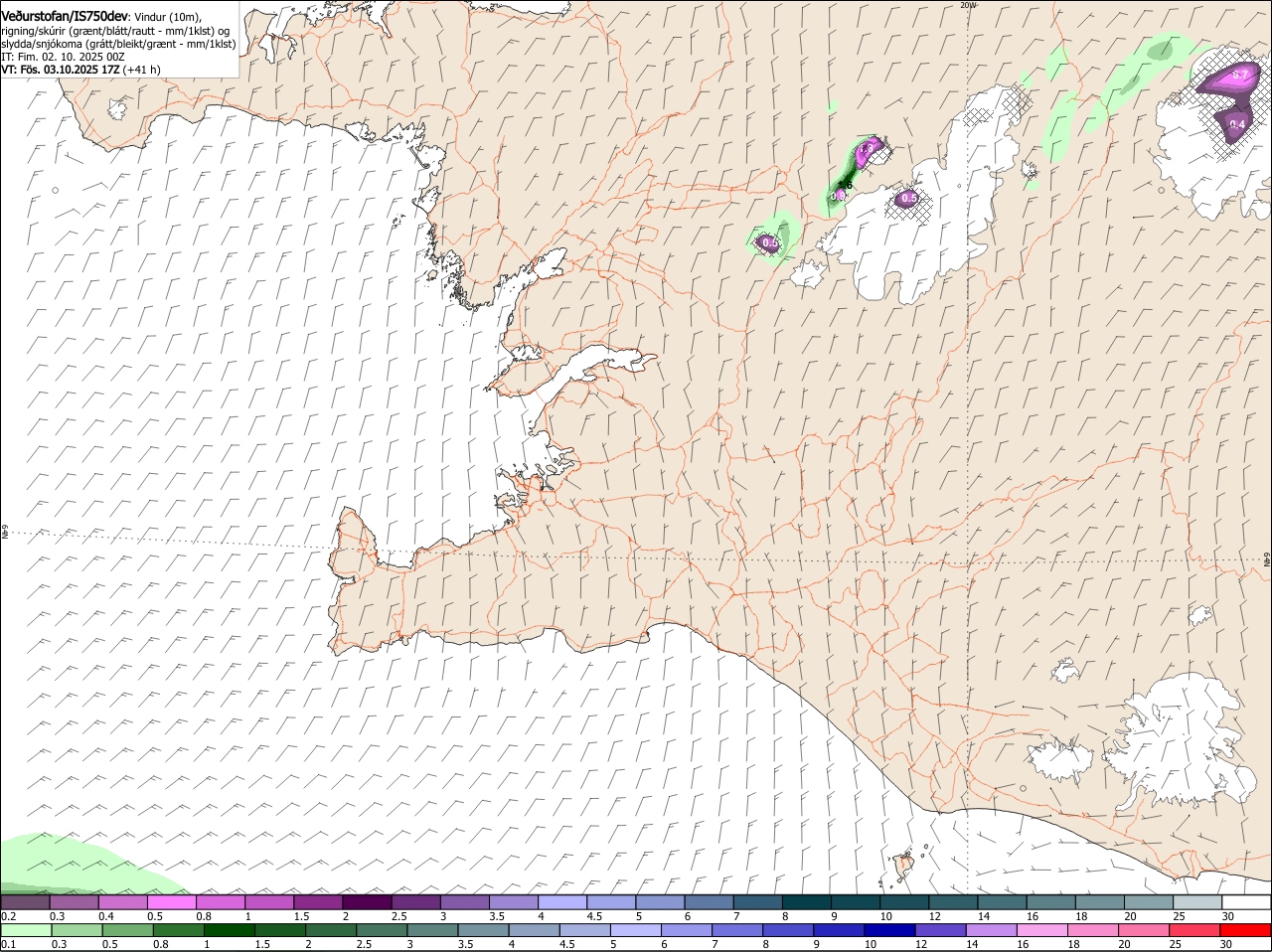Select the grey swatch labeled 20 on upper scale
Image resolution: width=1272 pixels, height=952 pixels.
point(1148,902)
